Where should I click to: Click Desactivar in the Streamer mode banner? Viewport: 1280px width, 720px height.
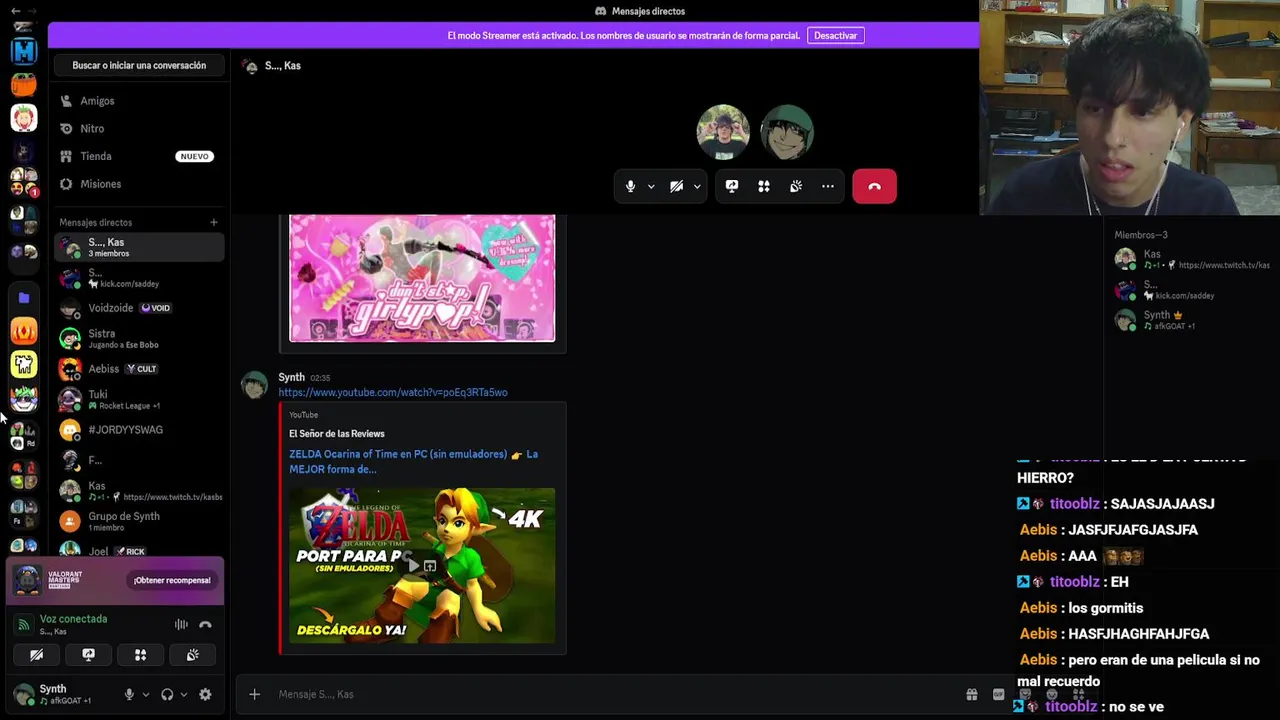coord(835,35)
